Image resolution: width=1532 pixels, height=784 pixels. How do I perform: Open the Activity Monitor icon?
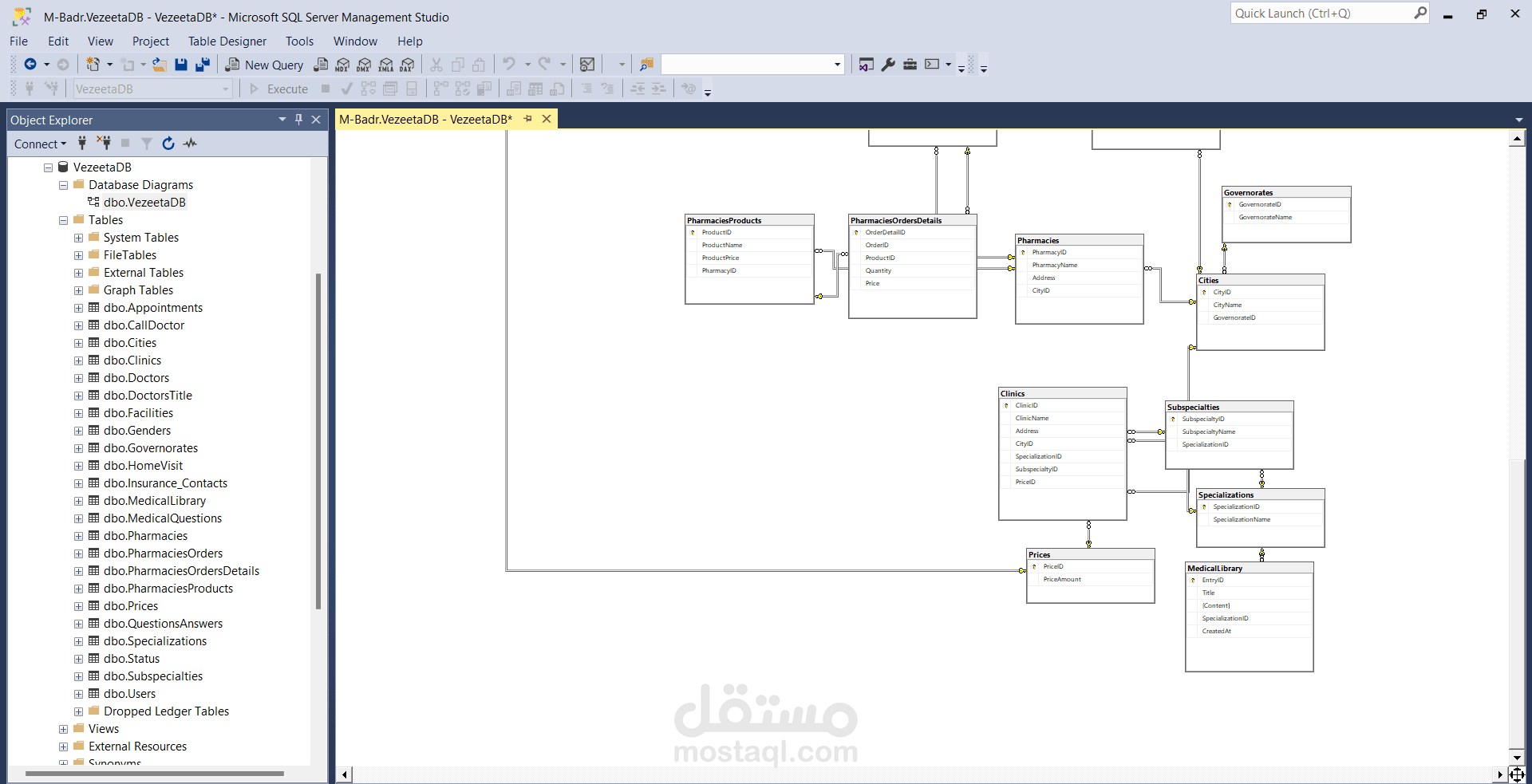pos(190,144)
